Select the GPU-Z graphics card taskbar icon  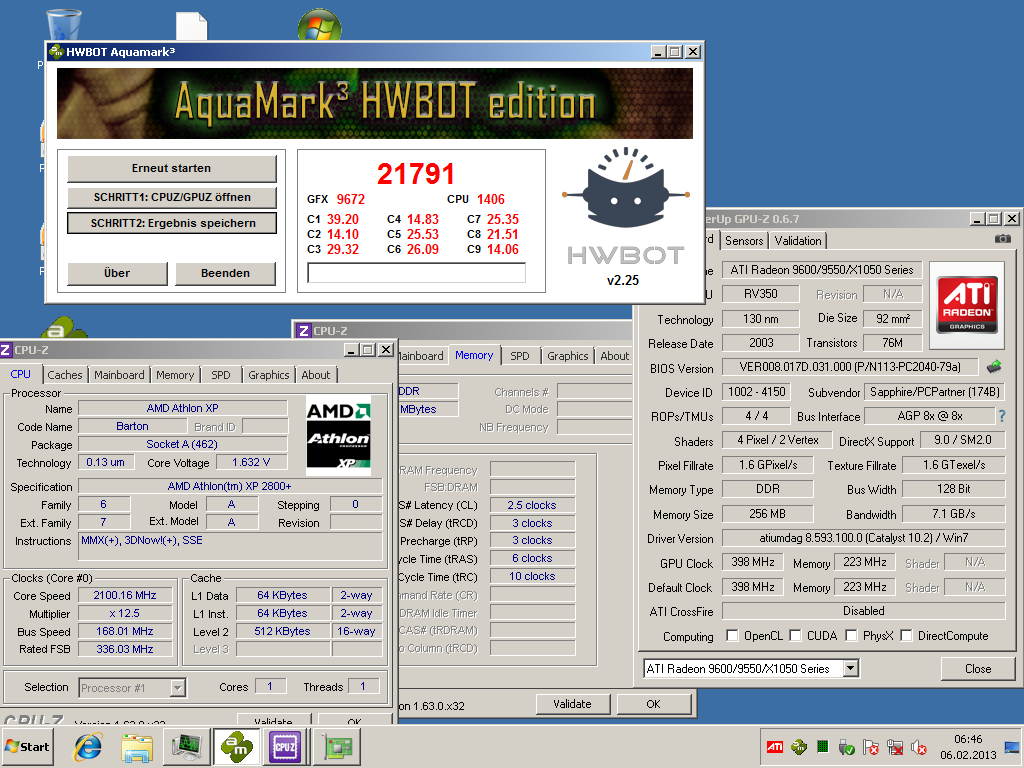pos(337,746)
